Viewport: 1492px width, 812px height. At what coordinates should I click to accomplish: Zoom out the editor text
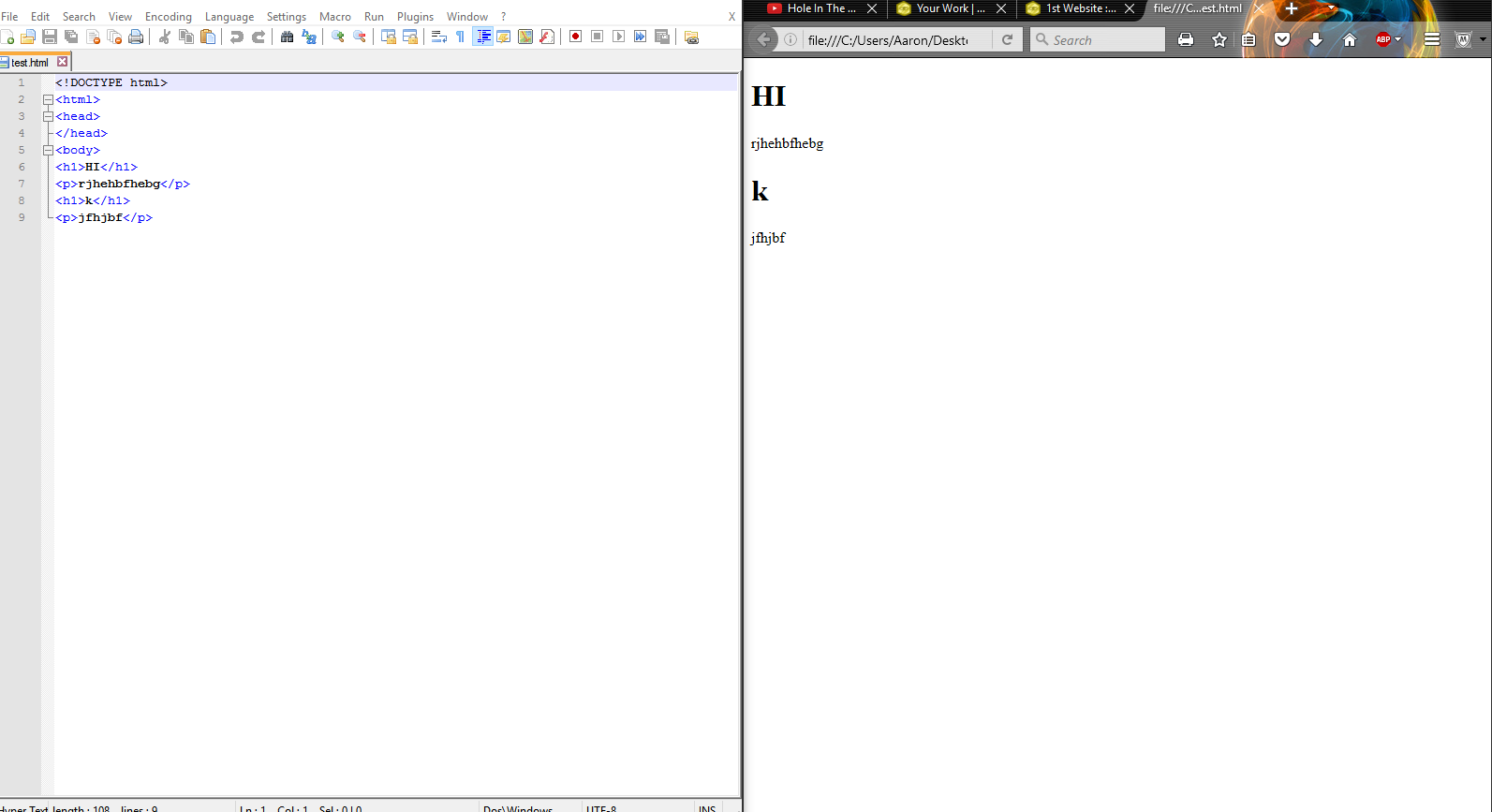pyautogui.click(x=360, y=37)
